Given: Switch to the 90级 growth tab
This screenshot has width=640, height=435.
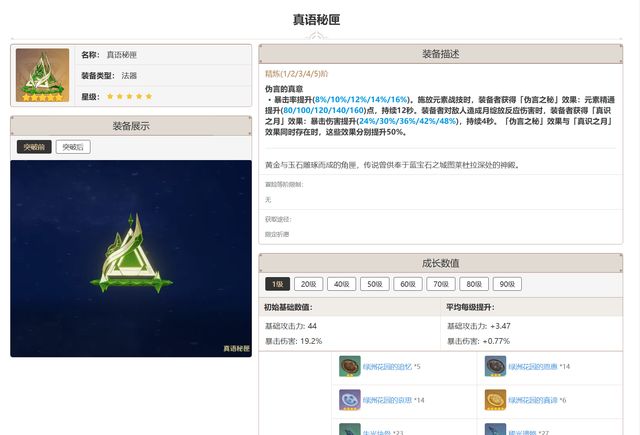Looking at the screenshot, I should pyautogui.click(x=507, y=284).
